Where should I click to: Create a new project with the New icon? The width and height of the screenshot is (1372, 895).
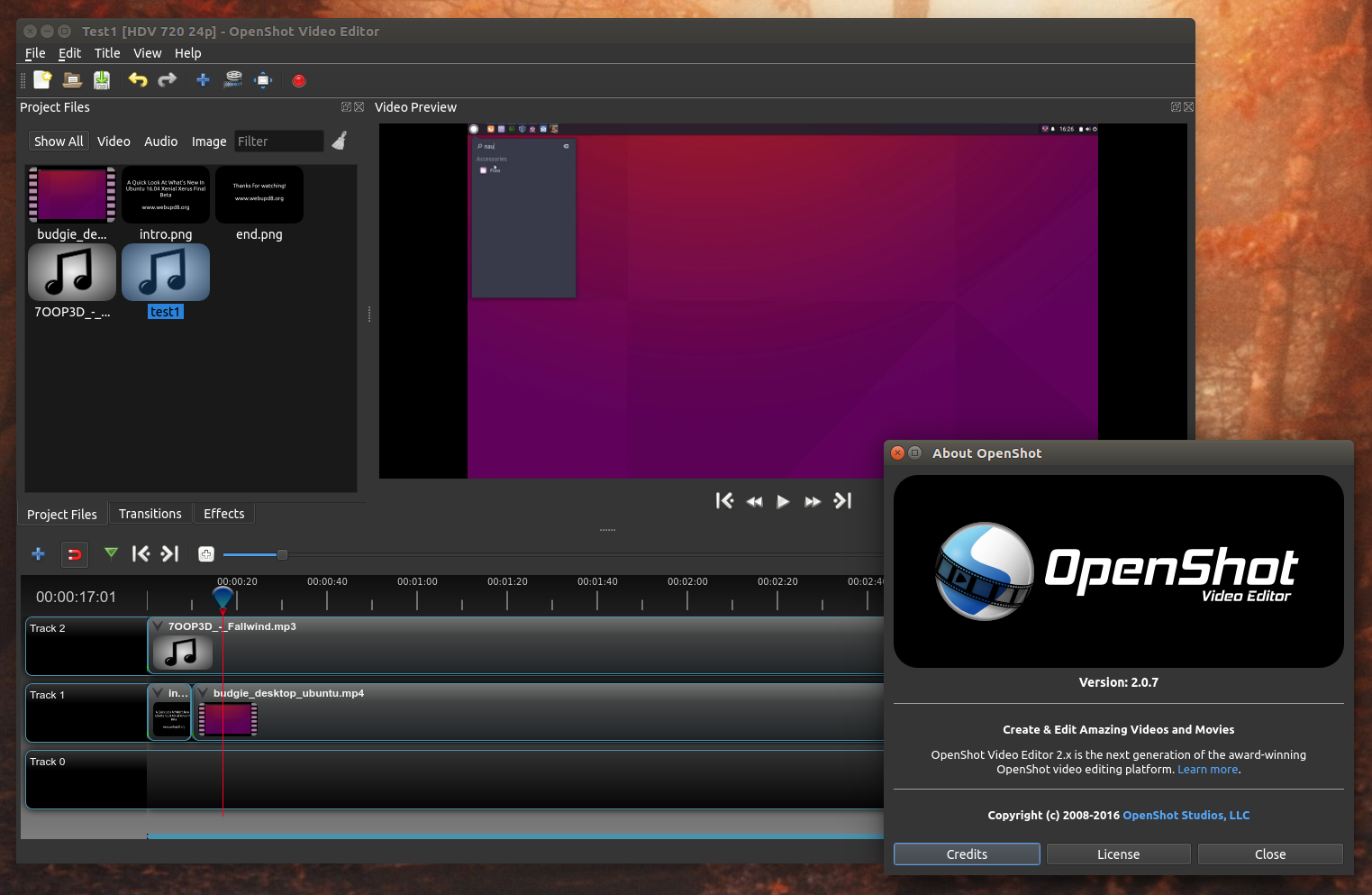click(x=42, y=80)
